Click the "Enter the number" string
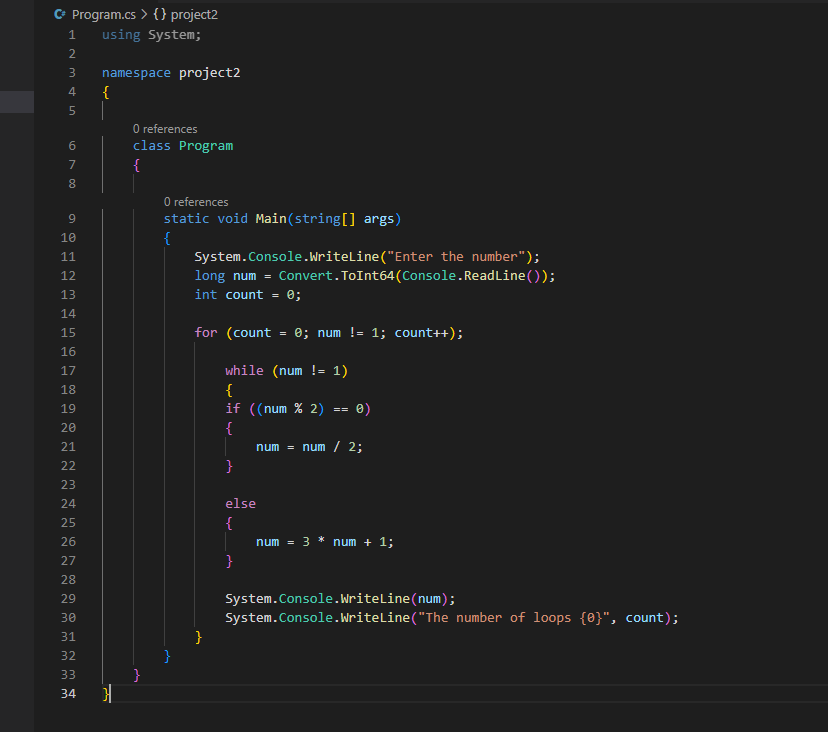 [456, 257]
